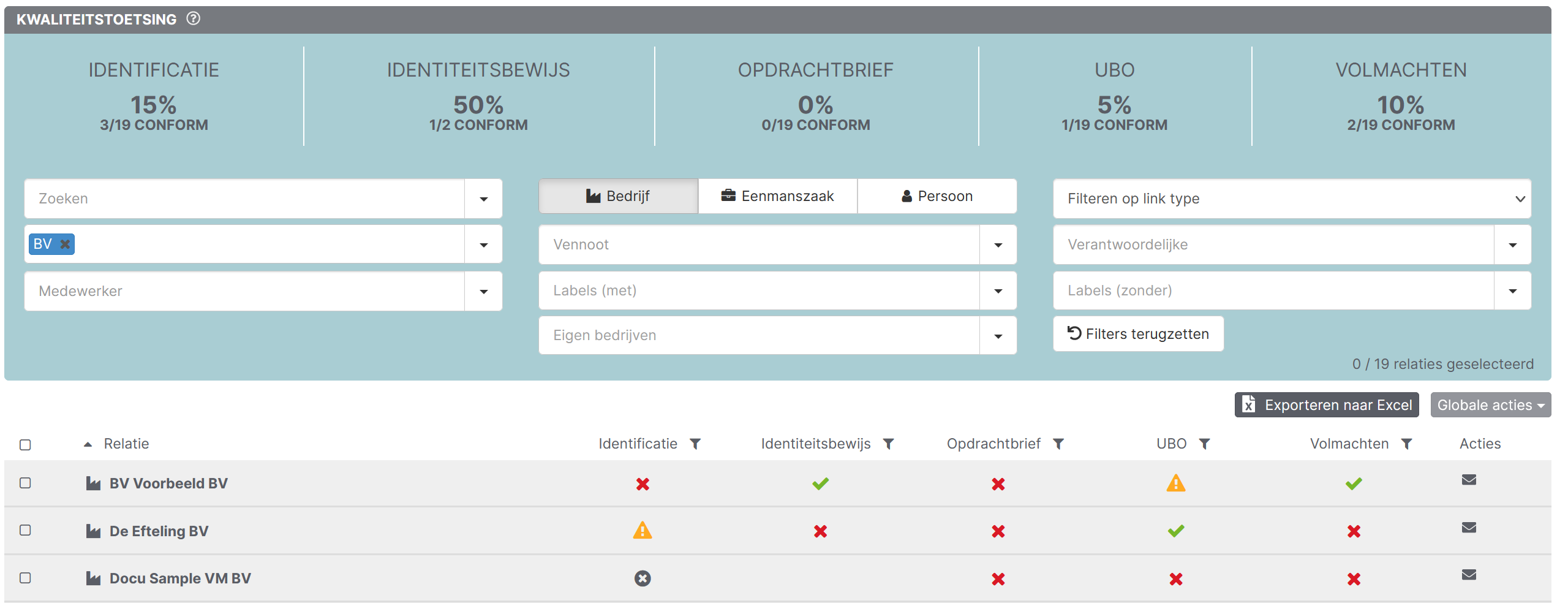Click the Identificatie column filter icon
The image size is (1568, 603).
[695, 444]
